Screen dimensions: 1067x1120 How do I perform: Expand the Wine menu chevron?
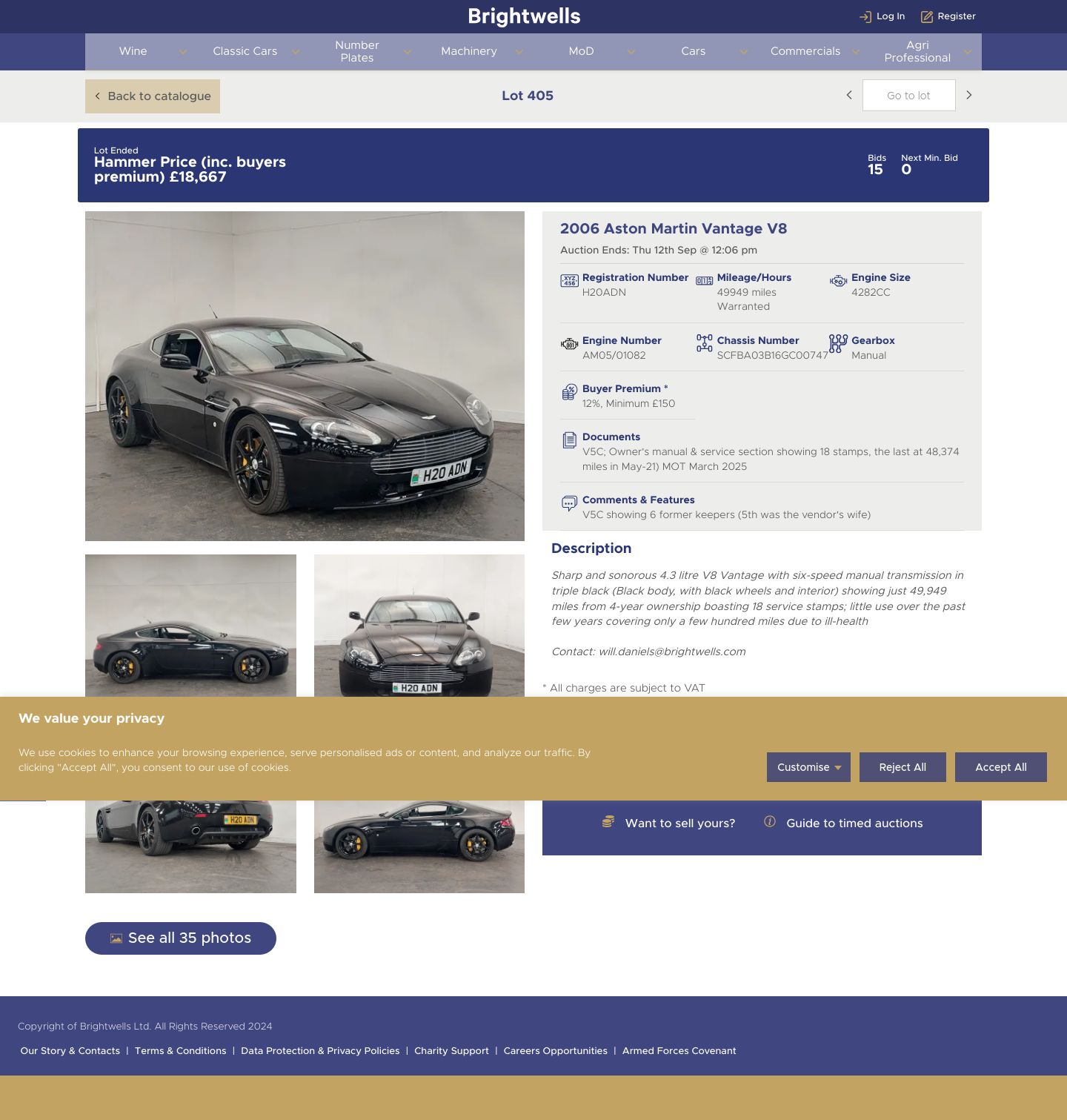click(x=183, y=52)
